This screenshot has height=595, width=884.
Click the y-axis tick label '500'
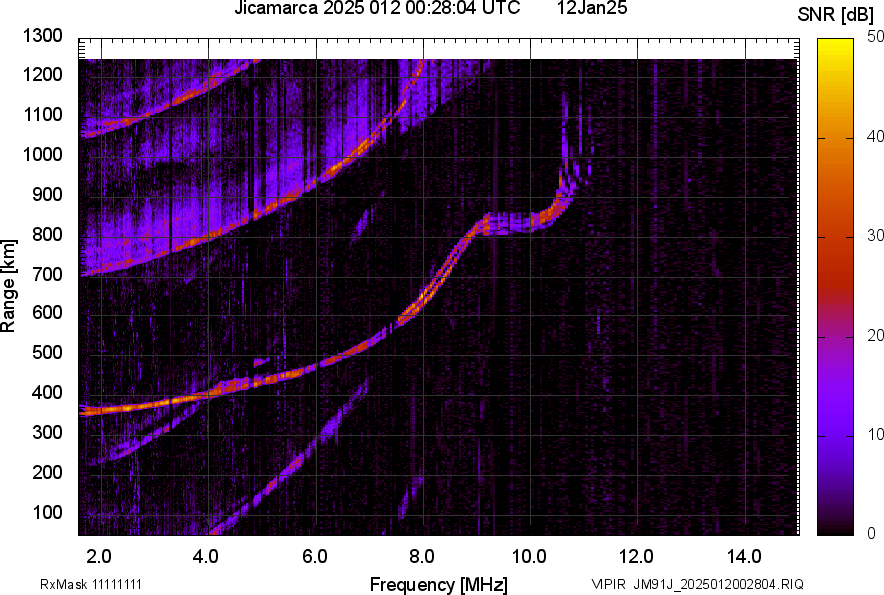pos(47,352)
